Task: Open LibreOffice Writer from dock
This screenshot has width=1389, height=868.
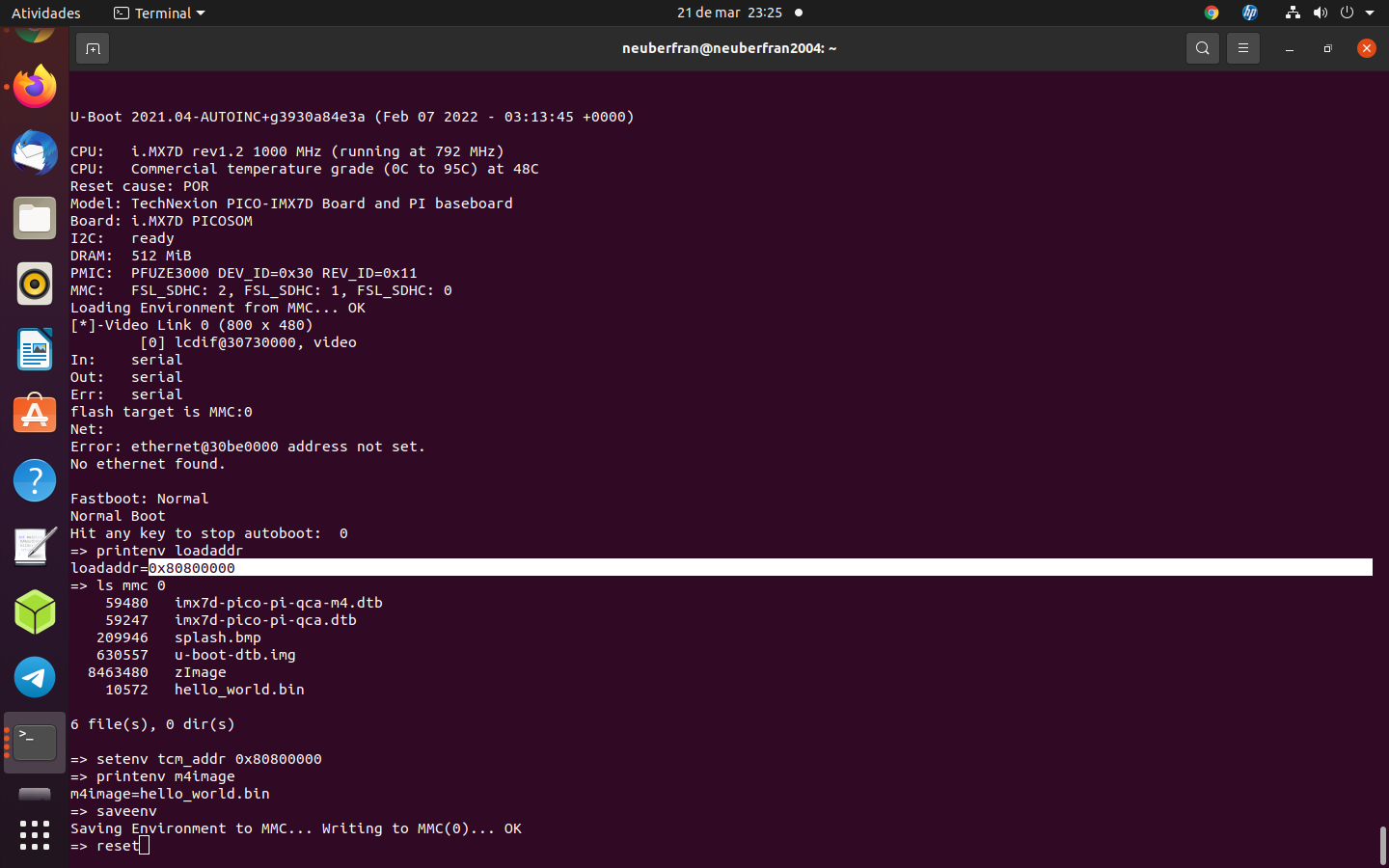Action: click(x=35, y=349)
